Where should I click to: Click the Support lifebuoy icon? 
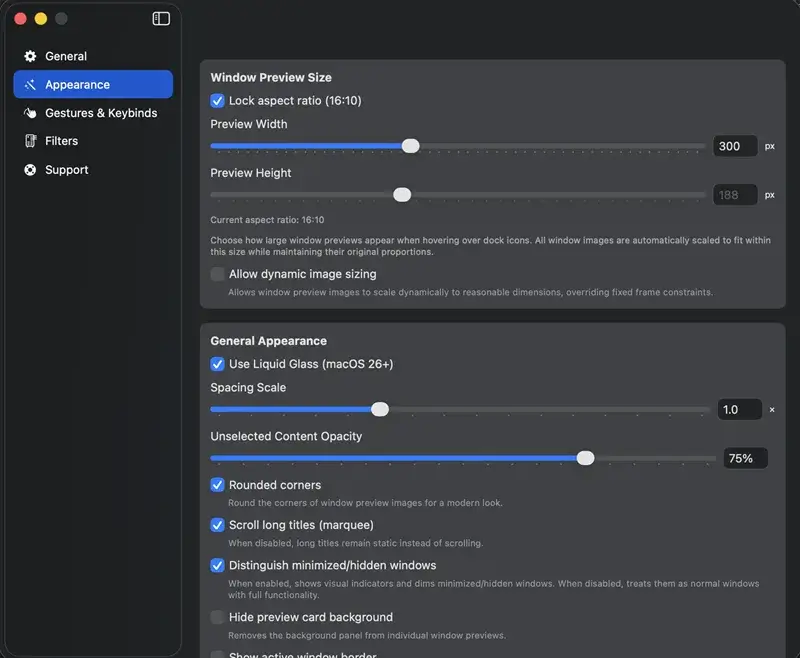point(30,170)
